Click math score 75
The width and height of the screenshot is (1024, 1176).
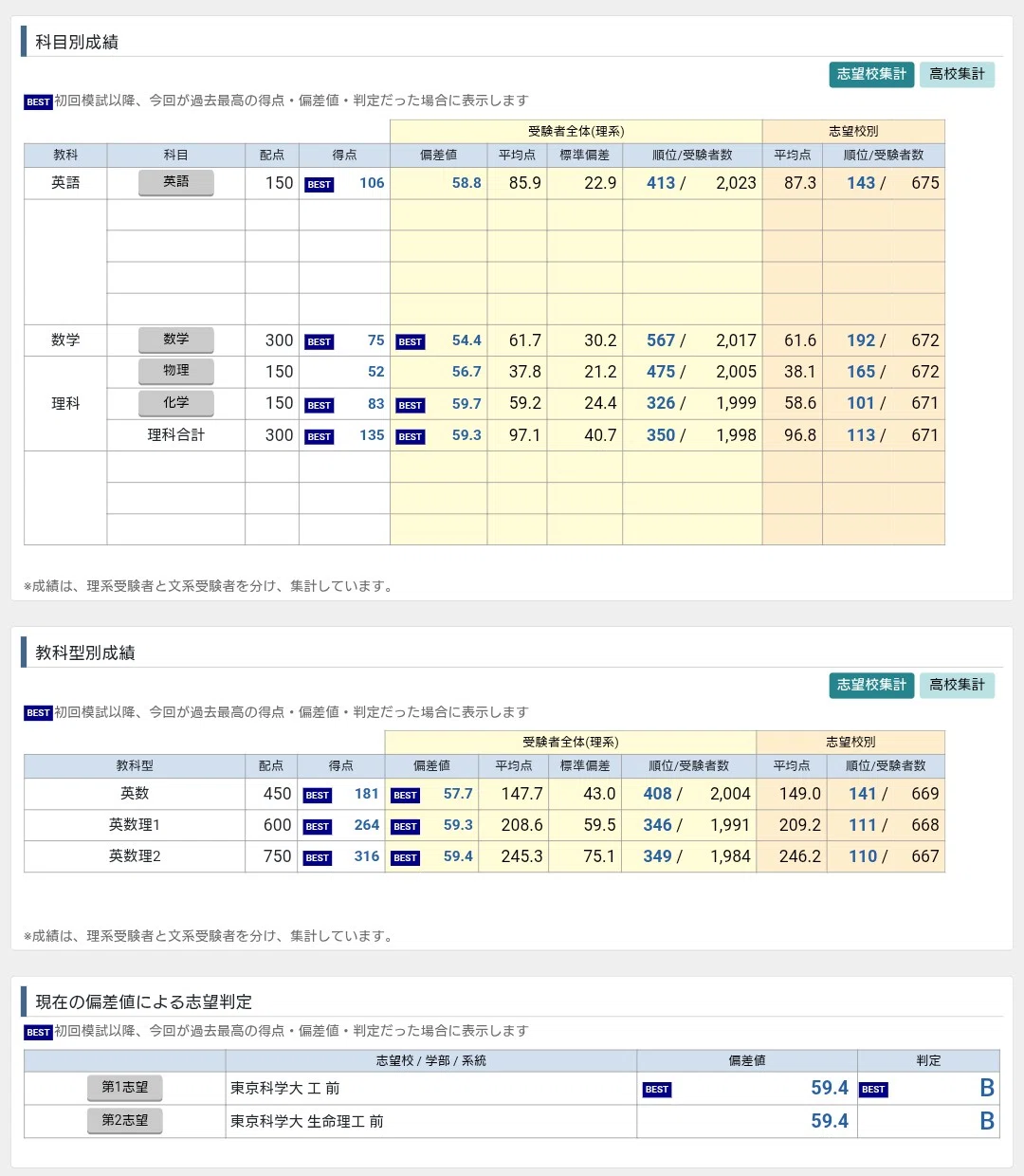[x=376, y=340]
